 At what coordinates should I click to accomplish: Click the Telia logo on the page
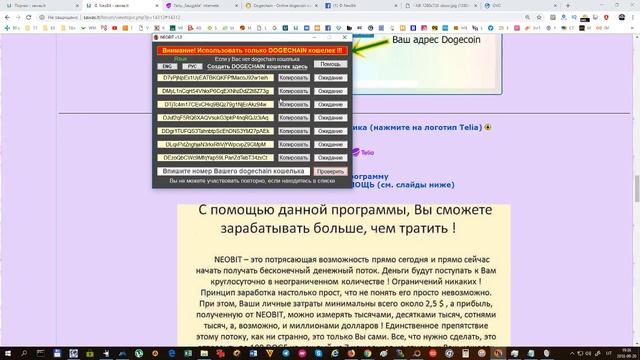point(363,152)
